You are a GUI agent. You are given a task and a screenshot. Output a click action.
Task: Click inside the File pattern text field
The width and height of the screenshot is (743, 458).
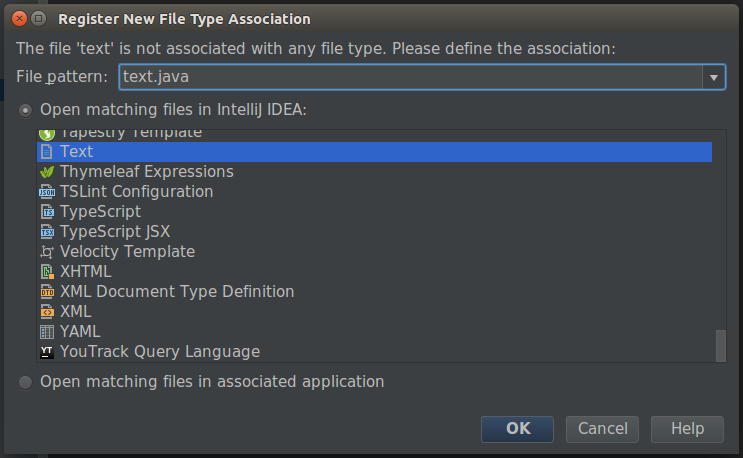400,77
